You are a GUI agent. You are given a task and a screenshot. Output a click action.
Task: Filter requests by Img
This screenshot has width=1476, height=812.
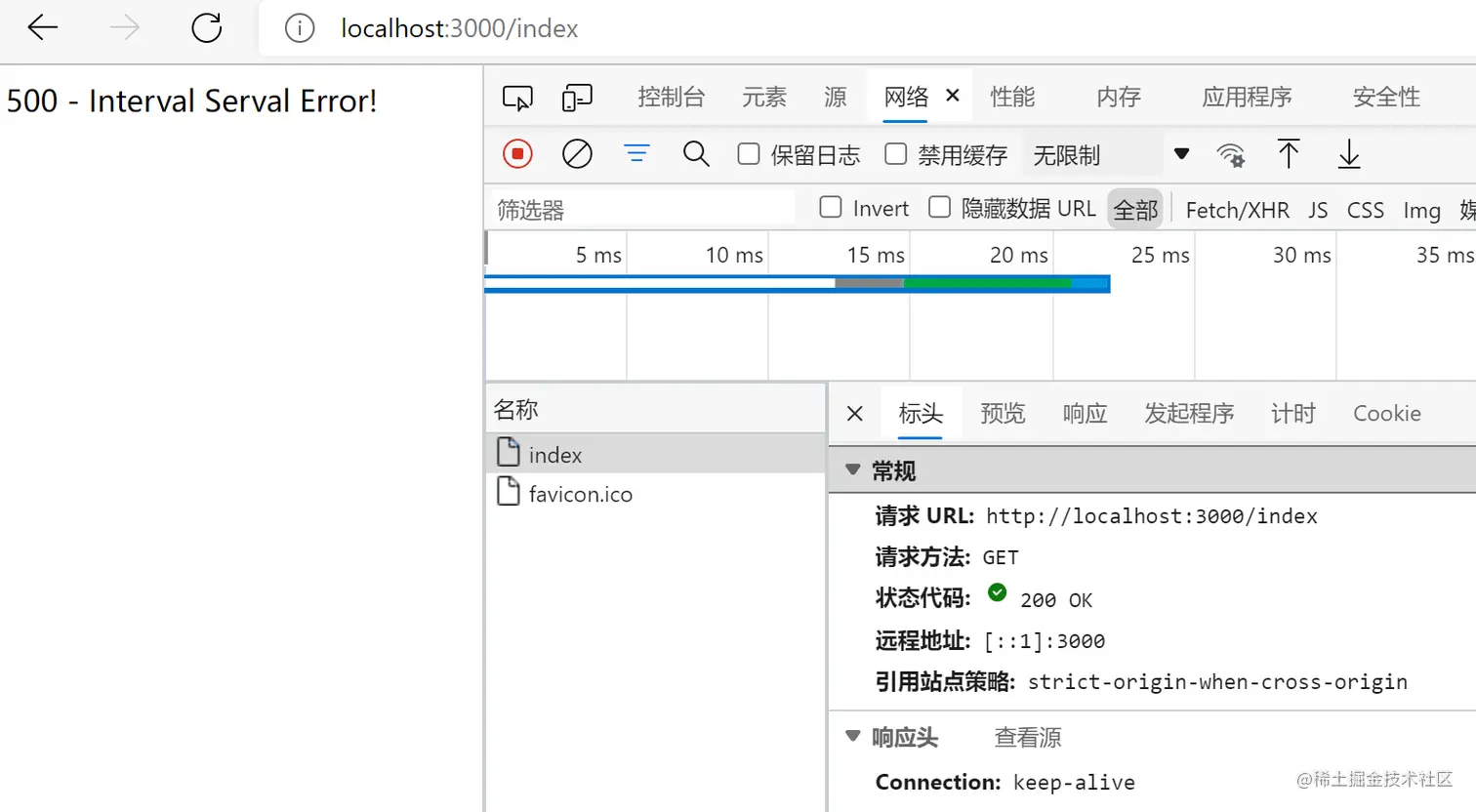(x=1421, y=211)
